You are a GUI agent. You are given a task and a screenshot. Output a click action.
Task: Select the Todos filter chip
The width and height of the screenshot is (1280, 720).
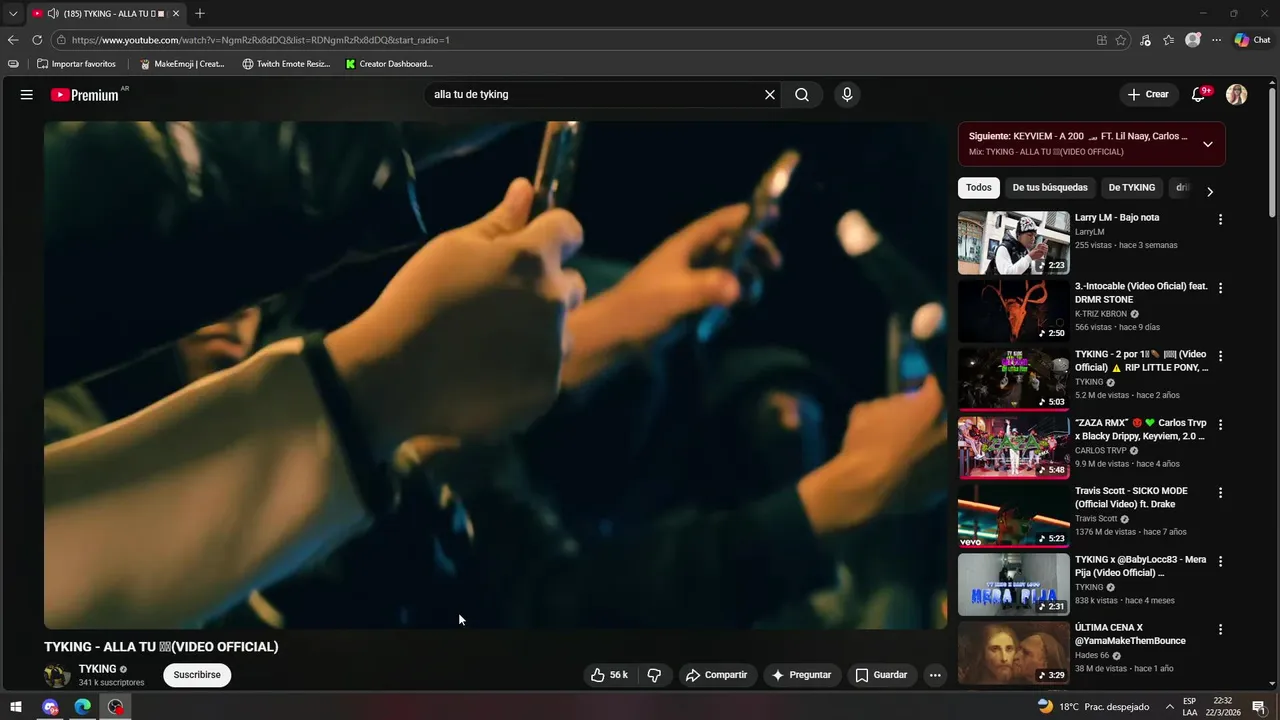point(979,188)
